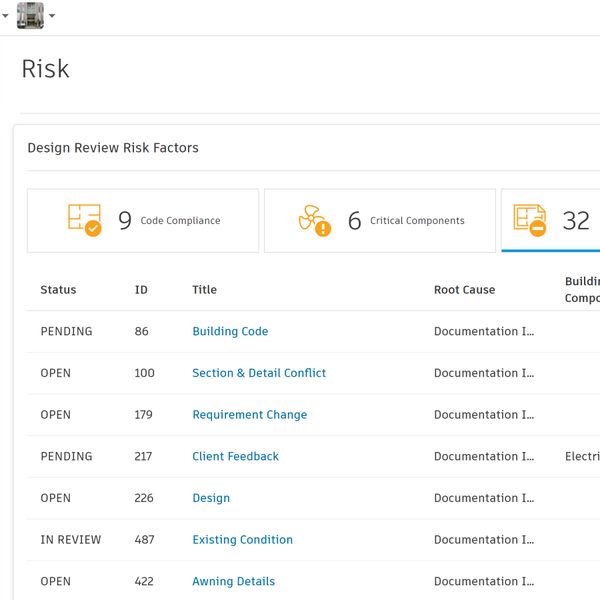
Task: Click the project thumbnail image at top
Action: 30,15
